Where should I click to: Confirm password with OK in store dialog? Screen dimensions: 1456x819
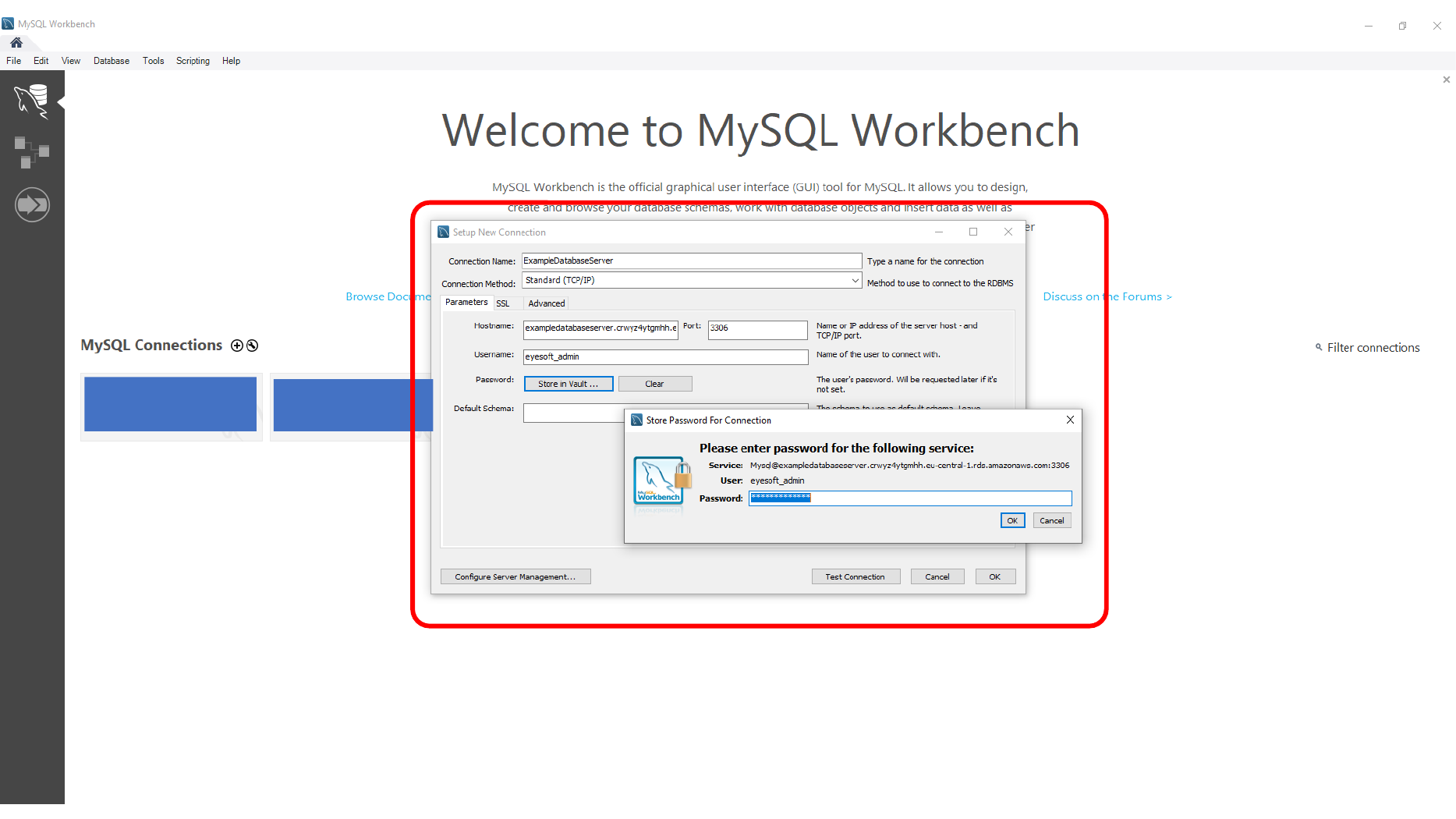1012,520
